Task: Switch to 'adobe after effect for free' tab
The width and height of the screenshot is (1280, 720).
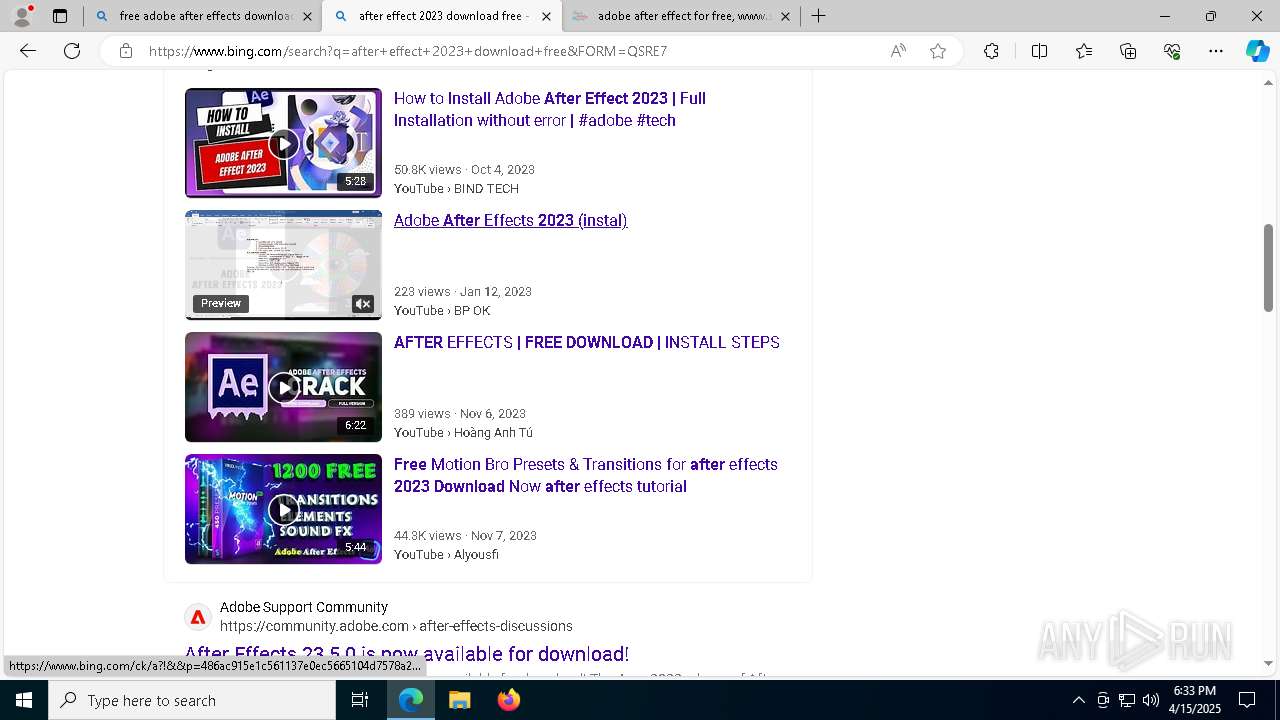Action: click(682, 16)
